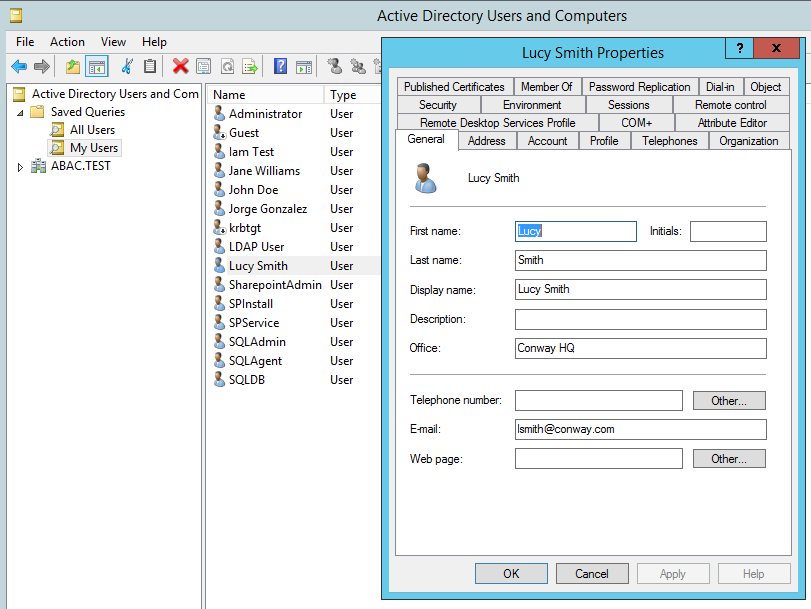Click the Back arrow in toolbar

click(x=19, y=66)
